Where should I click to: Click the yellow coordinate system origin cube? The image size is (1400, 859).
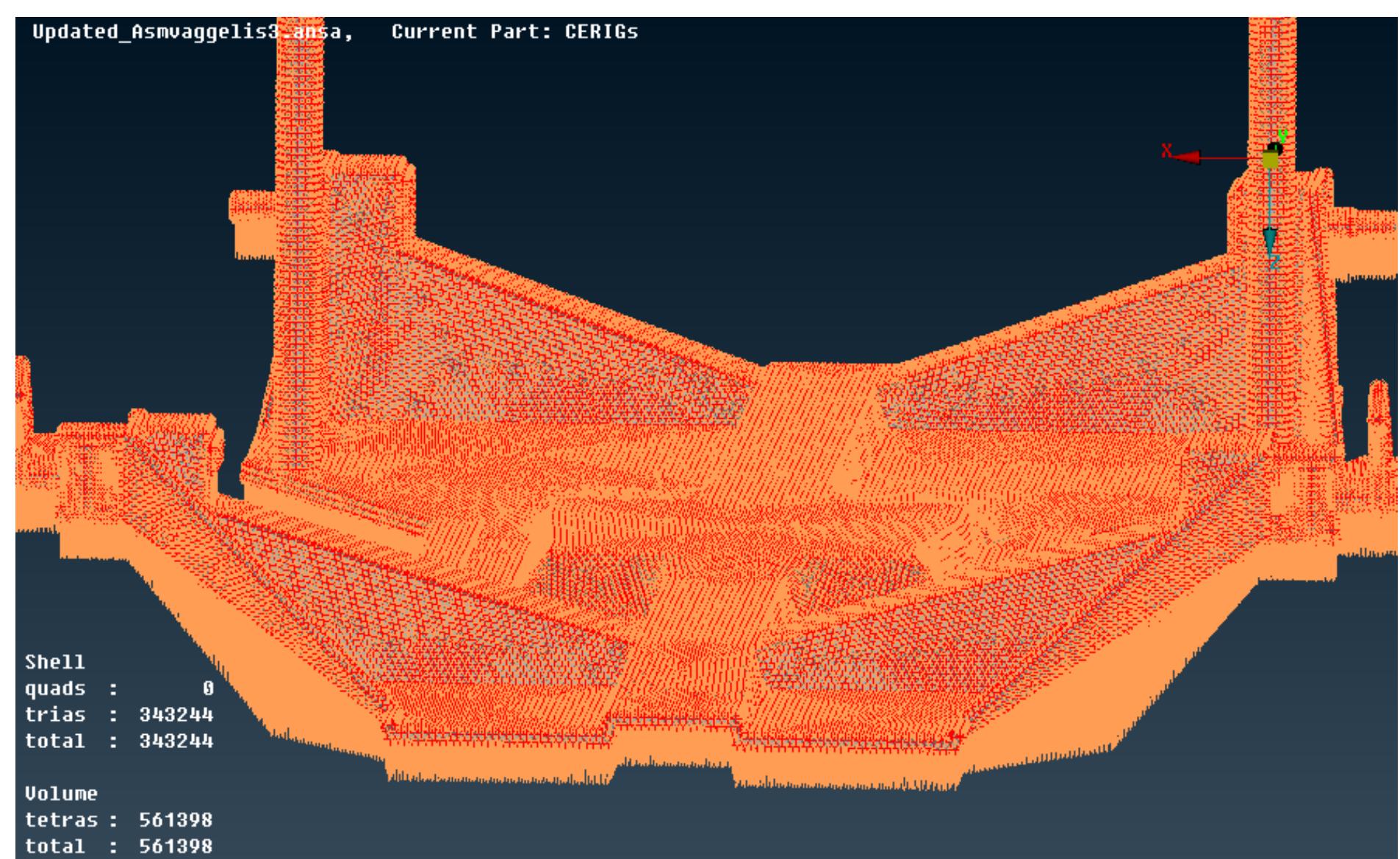point(1270,159)
